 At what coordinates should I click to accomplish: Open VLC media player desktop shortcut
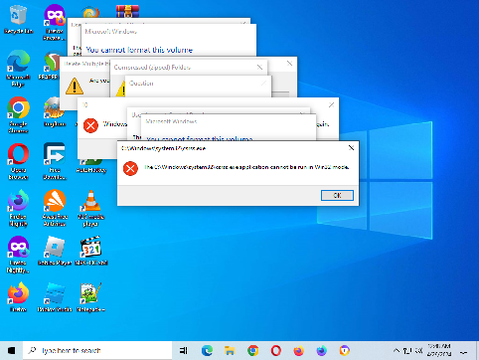coord(91,208)
